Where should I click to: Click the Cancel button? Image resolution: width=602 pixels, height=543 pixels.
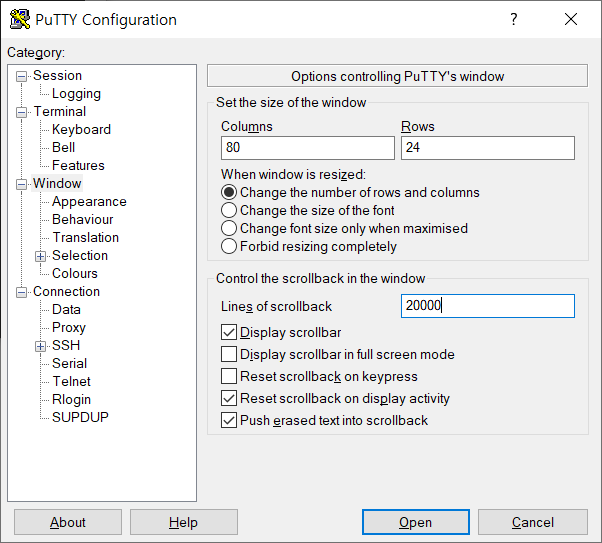pos(533,522)
